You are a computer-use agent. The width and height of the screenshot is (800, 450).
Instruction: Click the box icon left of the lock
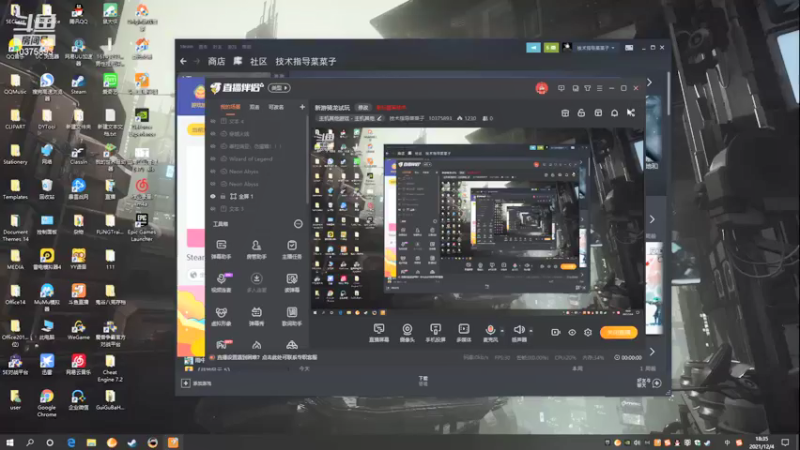(x=565, y=113)
